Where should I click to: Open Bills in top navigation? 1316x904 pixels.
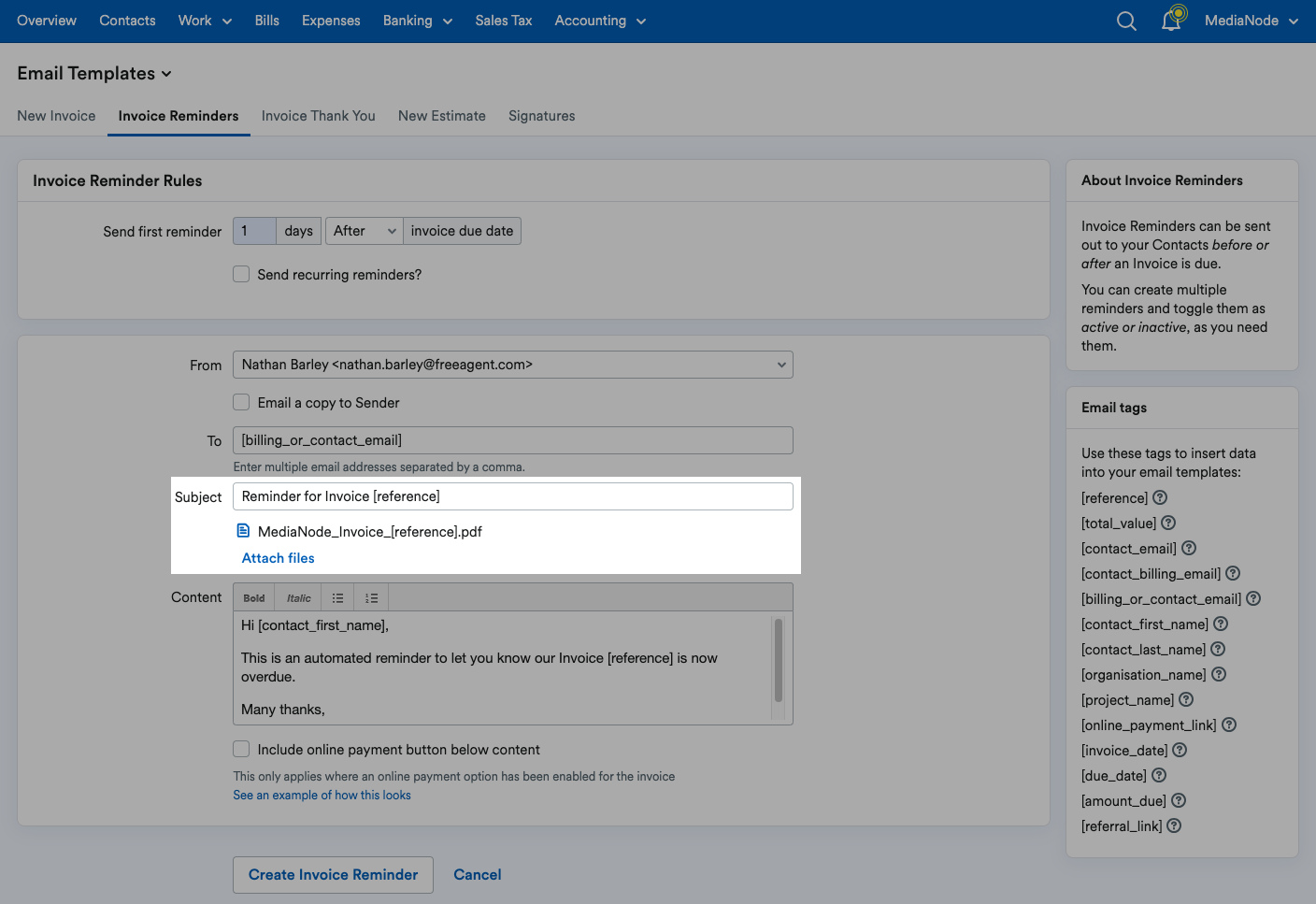[267, 21]
